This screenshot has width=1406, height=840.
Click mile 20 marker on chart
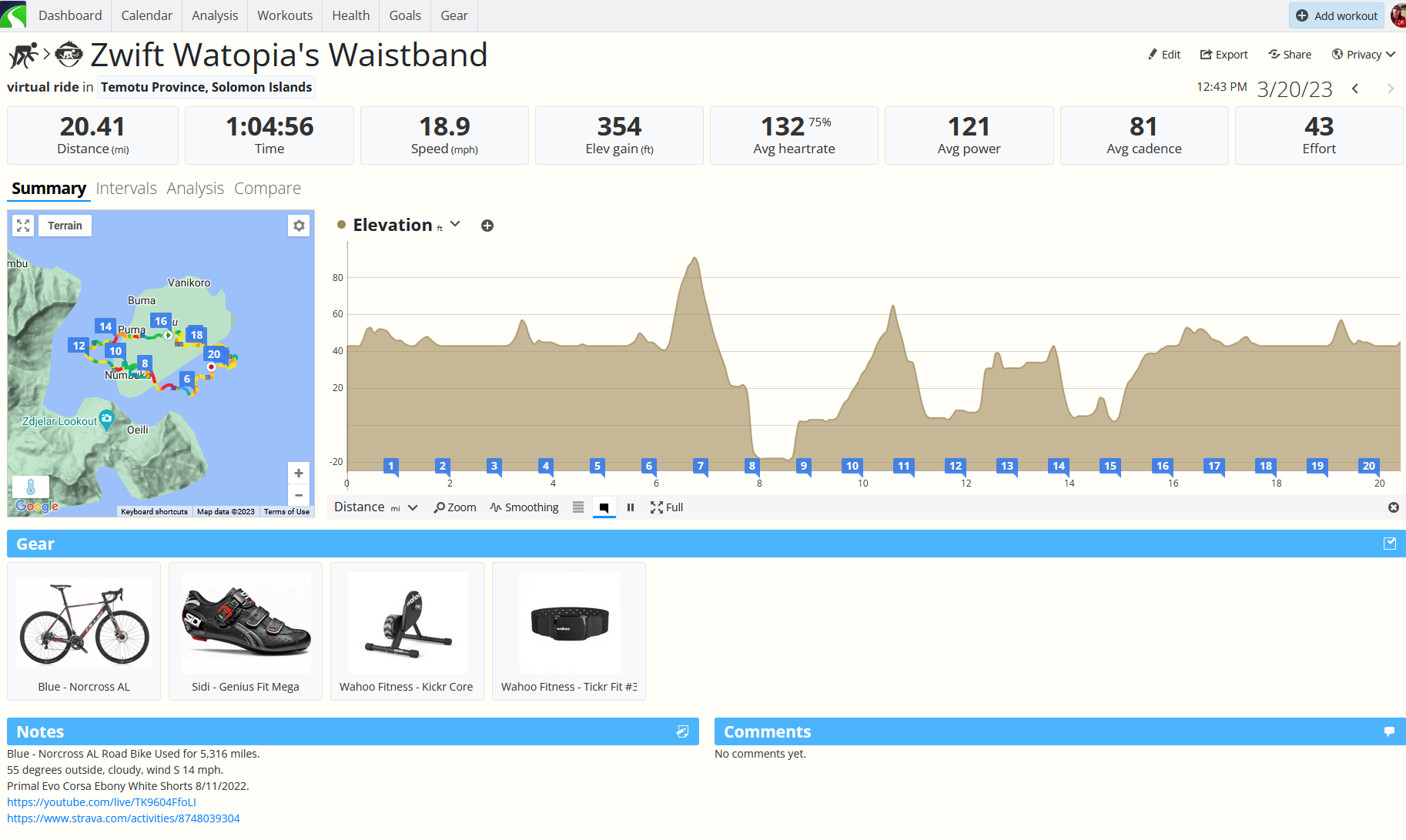[1369, 466]
